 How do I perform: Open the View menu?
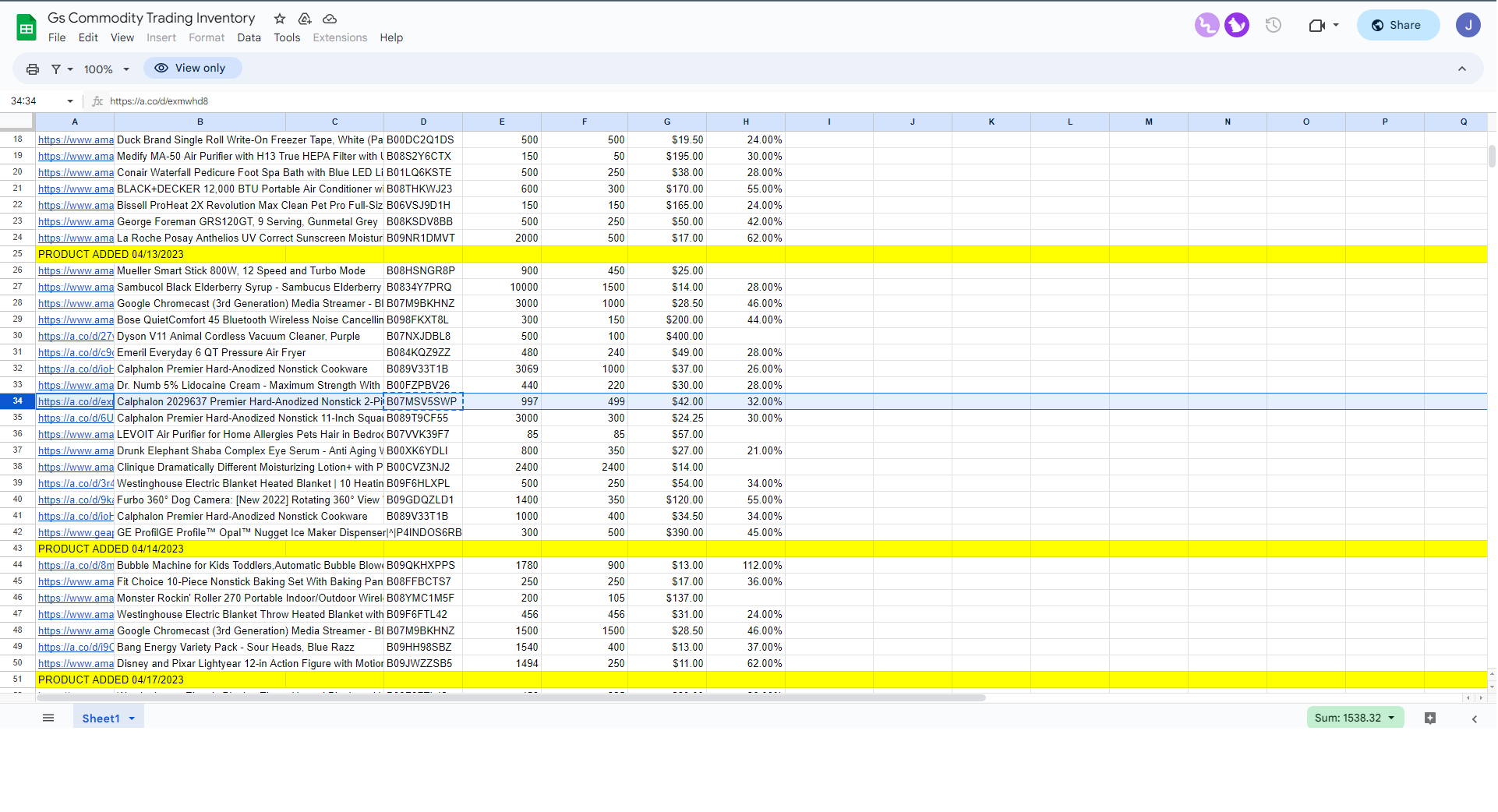(x=122, y=37)
